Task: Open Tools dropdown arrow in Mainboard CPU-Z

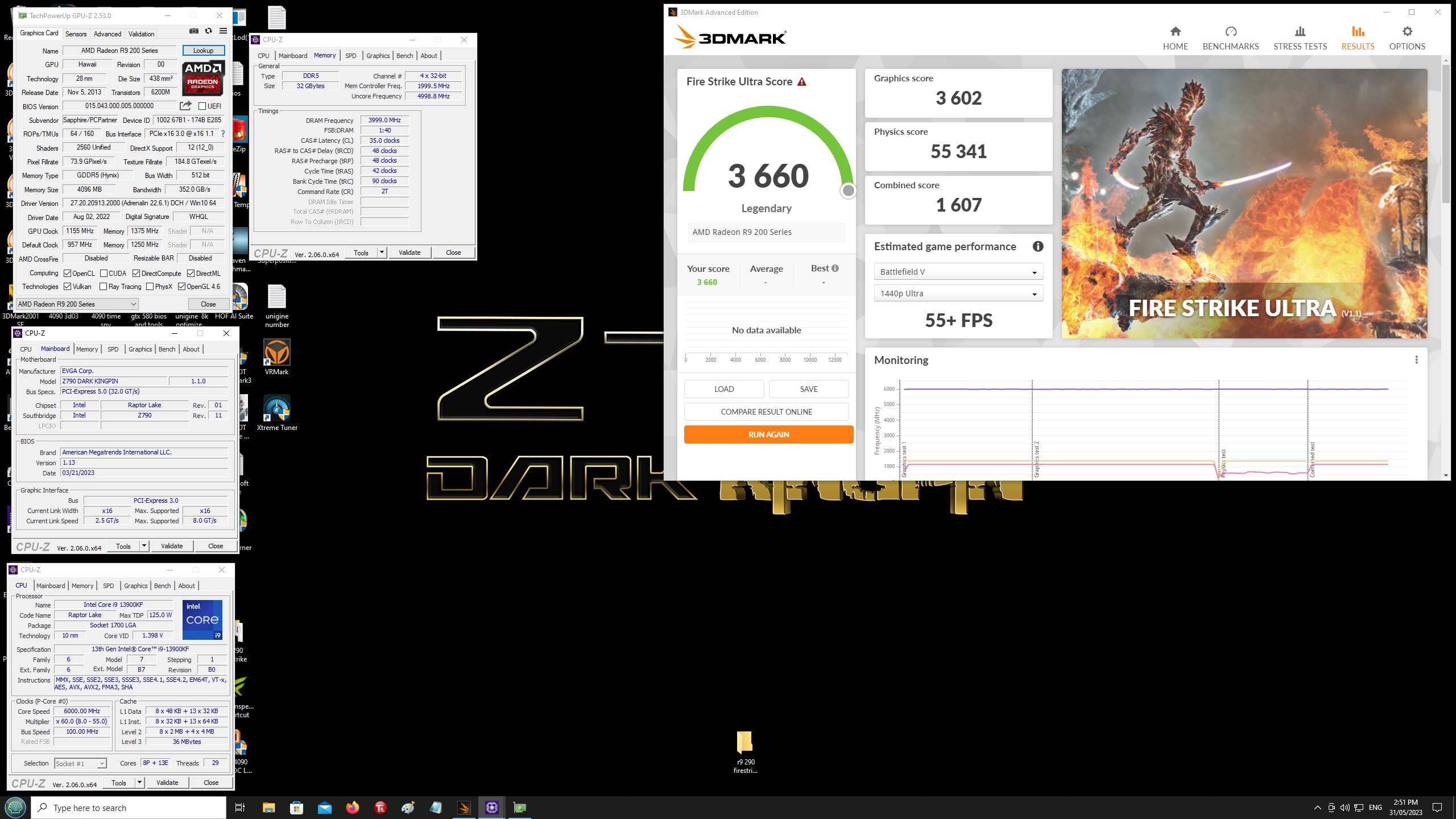Action: [144, 546]
